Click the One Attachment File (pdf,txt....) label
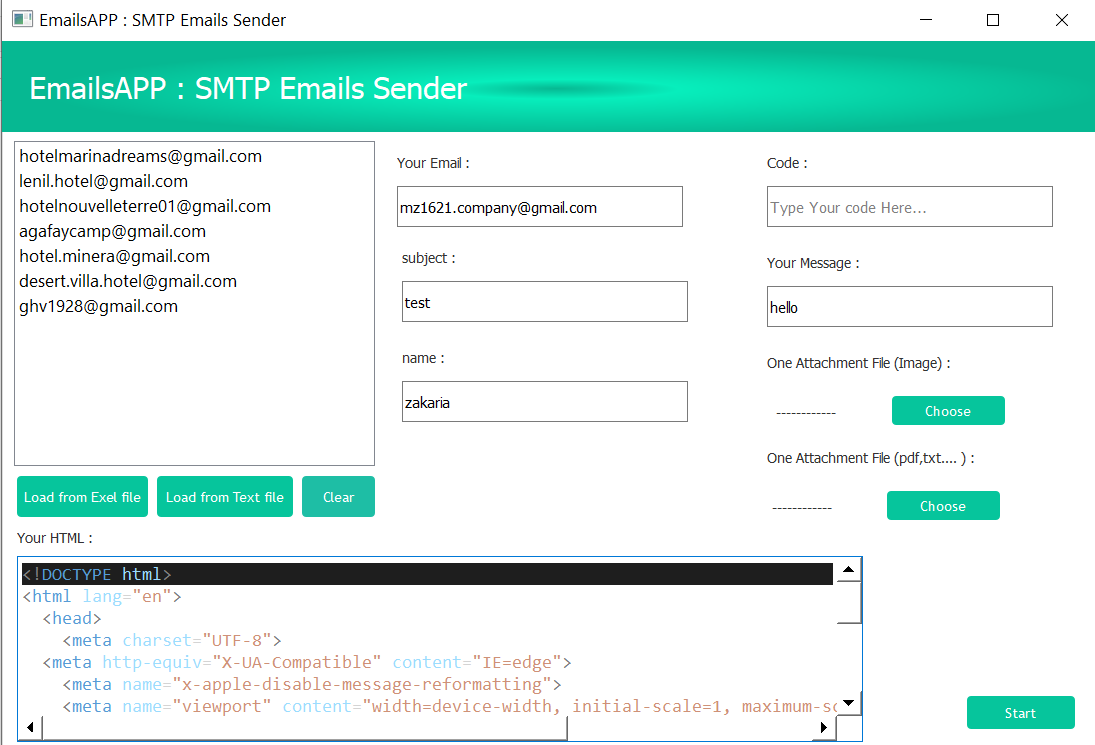Image resolution: width=1095 pixels, height=745 pixels. 870,458
